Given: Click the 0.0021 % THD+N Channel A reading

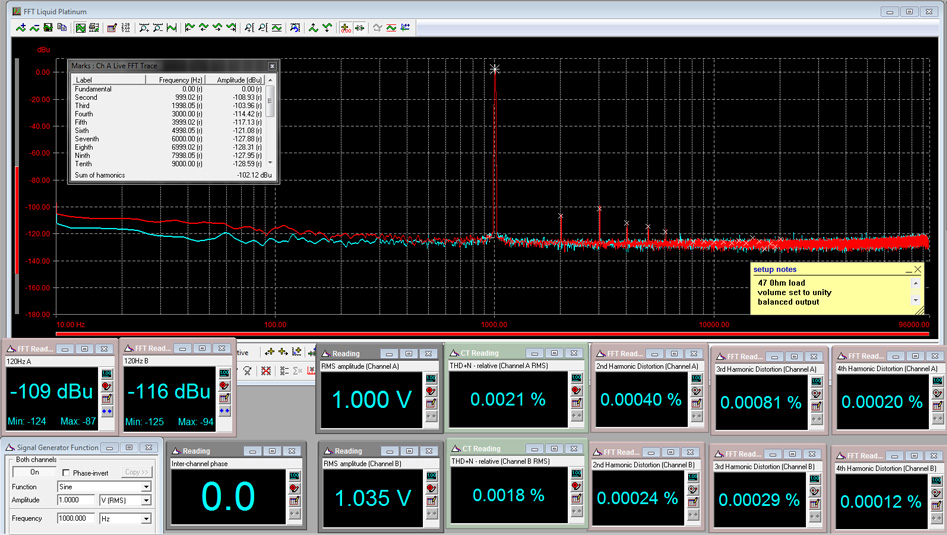Looking at the screenshot, I should click(x=508, y=399).
